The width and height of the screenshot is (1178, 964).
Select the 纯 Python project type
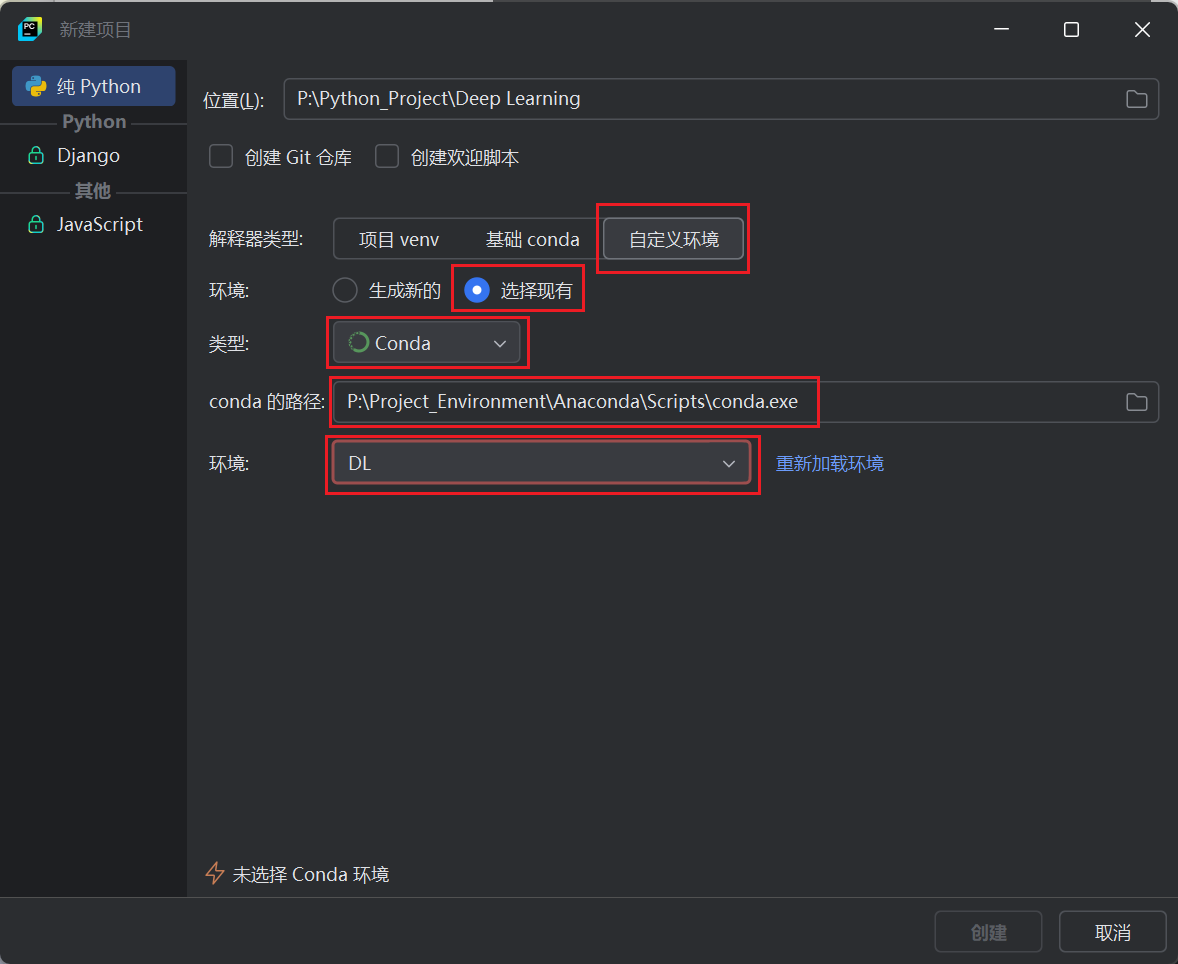pos(94,86)
